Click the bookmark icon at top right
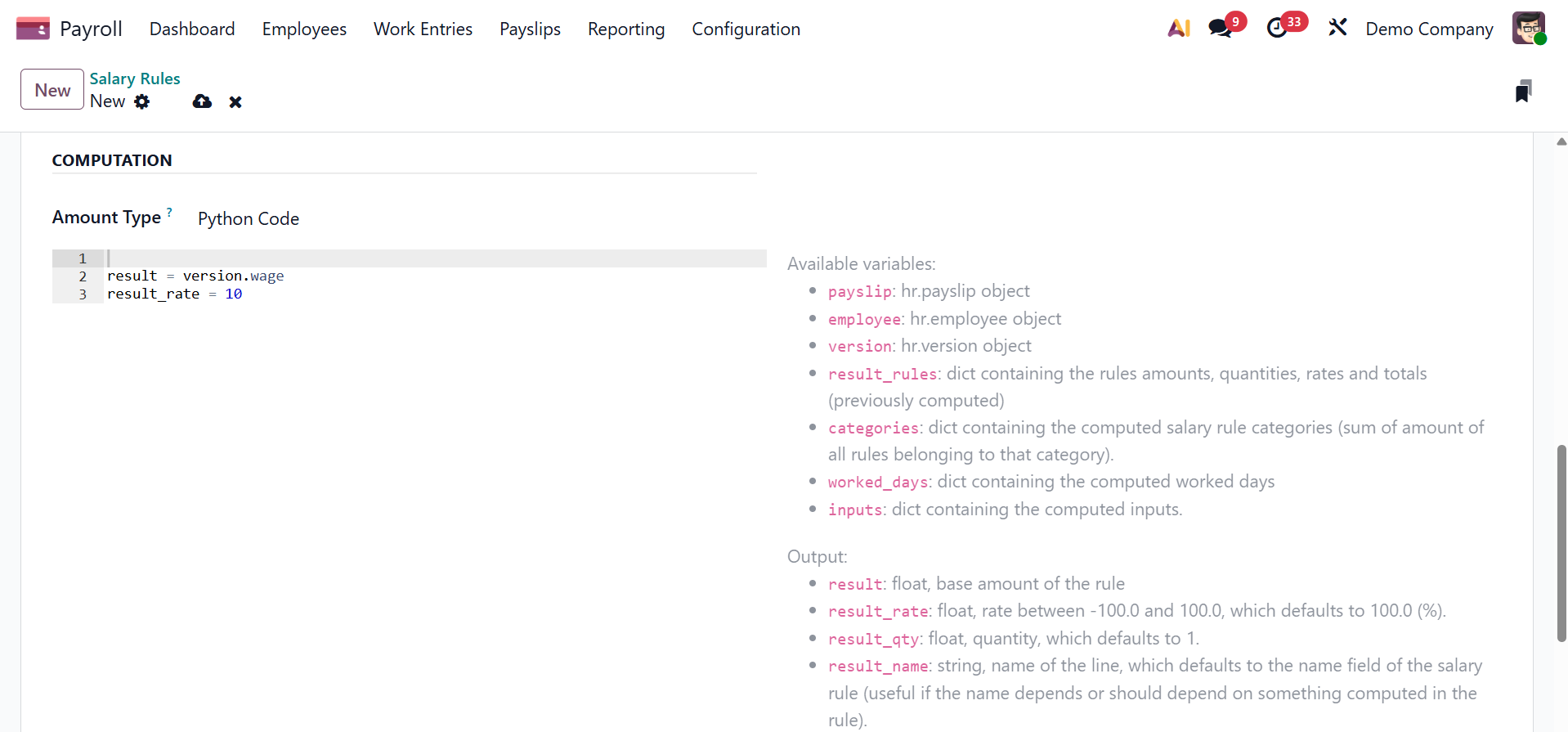This screenshot has width=1568, height=732. 1523,92
